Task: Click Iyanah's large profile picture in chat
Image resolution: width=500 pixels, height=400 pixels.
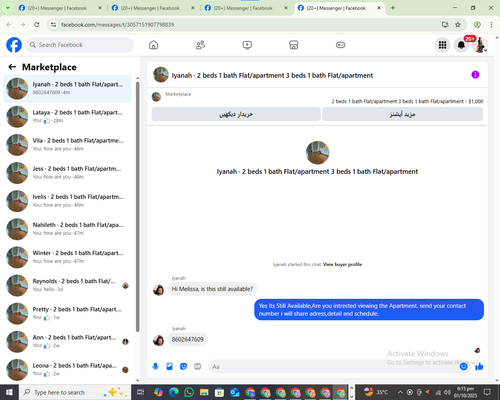Action: [x=317, y=152]
